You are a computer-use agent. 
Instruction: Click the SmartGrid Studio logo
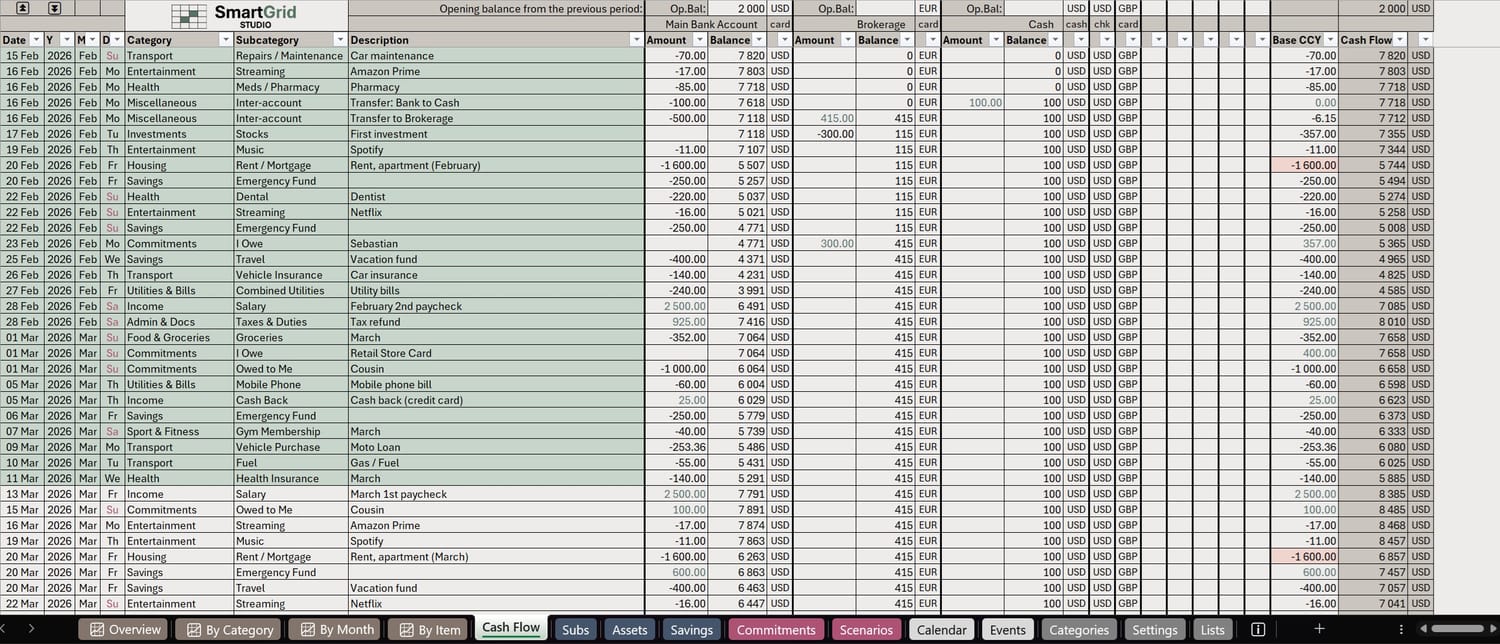[236, 16]
